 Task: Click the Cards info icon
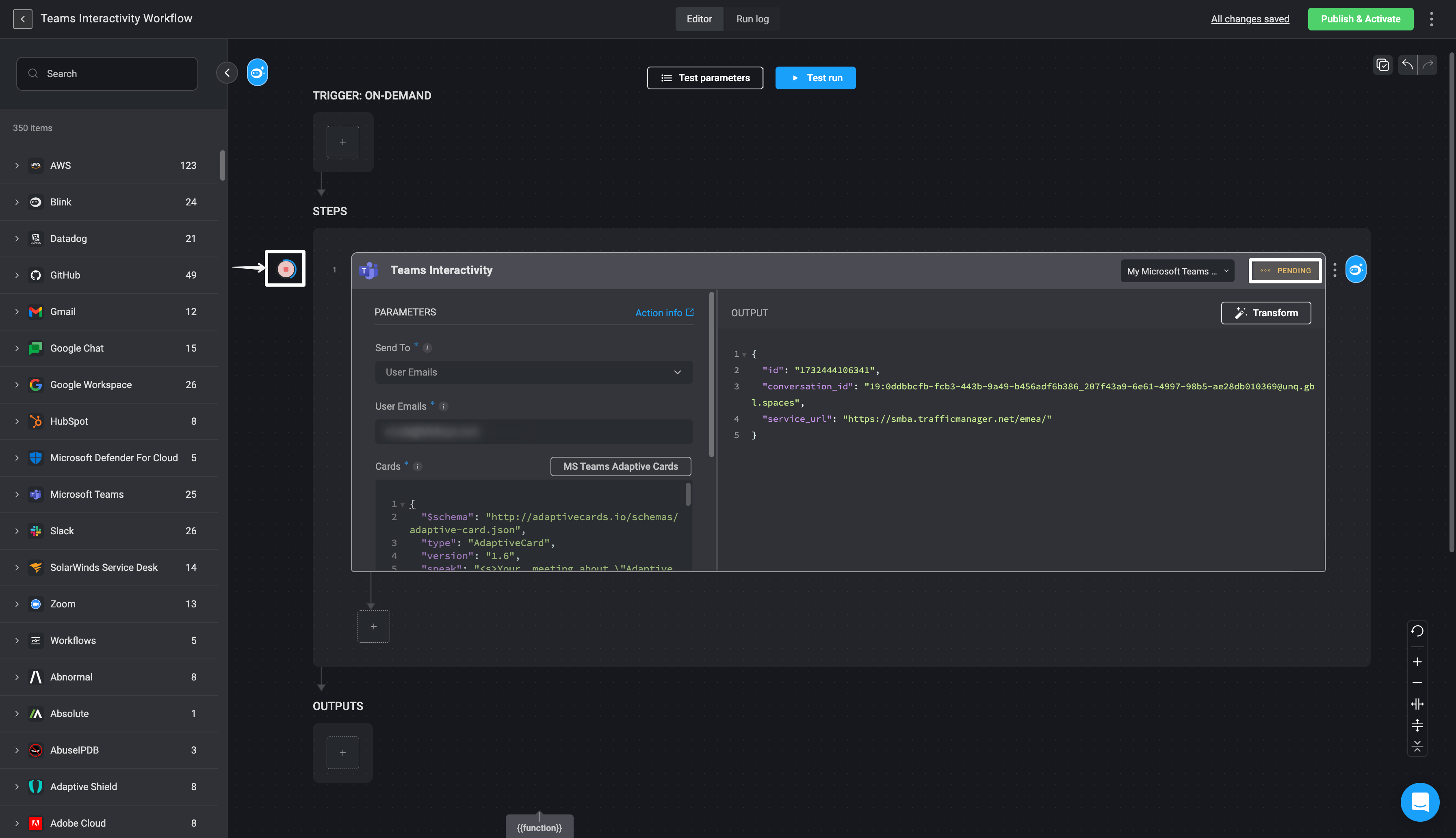point(418,467)
